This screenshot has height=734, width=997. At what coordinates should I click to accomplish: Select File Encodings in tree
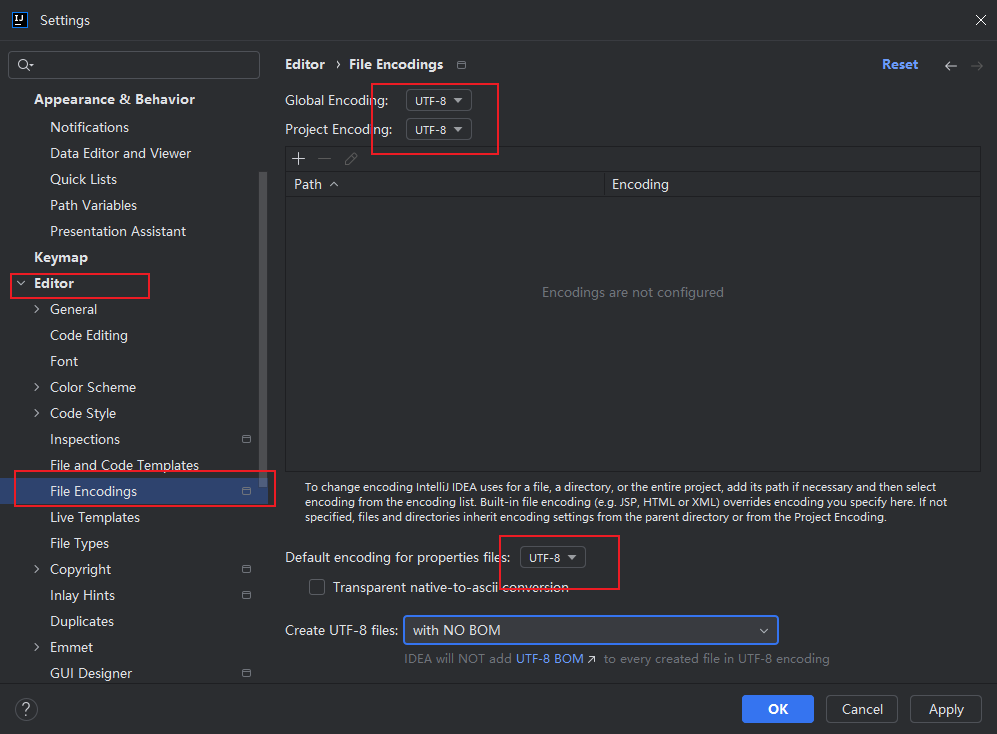[134, 491]
